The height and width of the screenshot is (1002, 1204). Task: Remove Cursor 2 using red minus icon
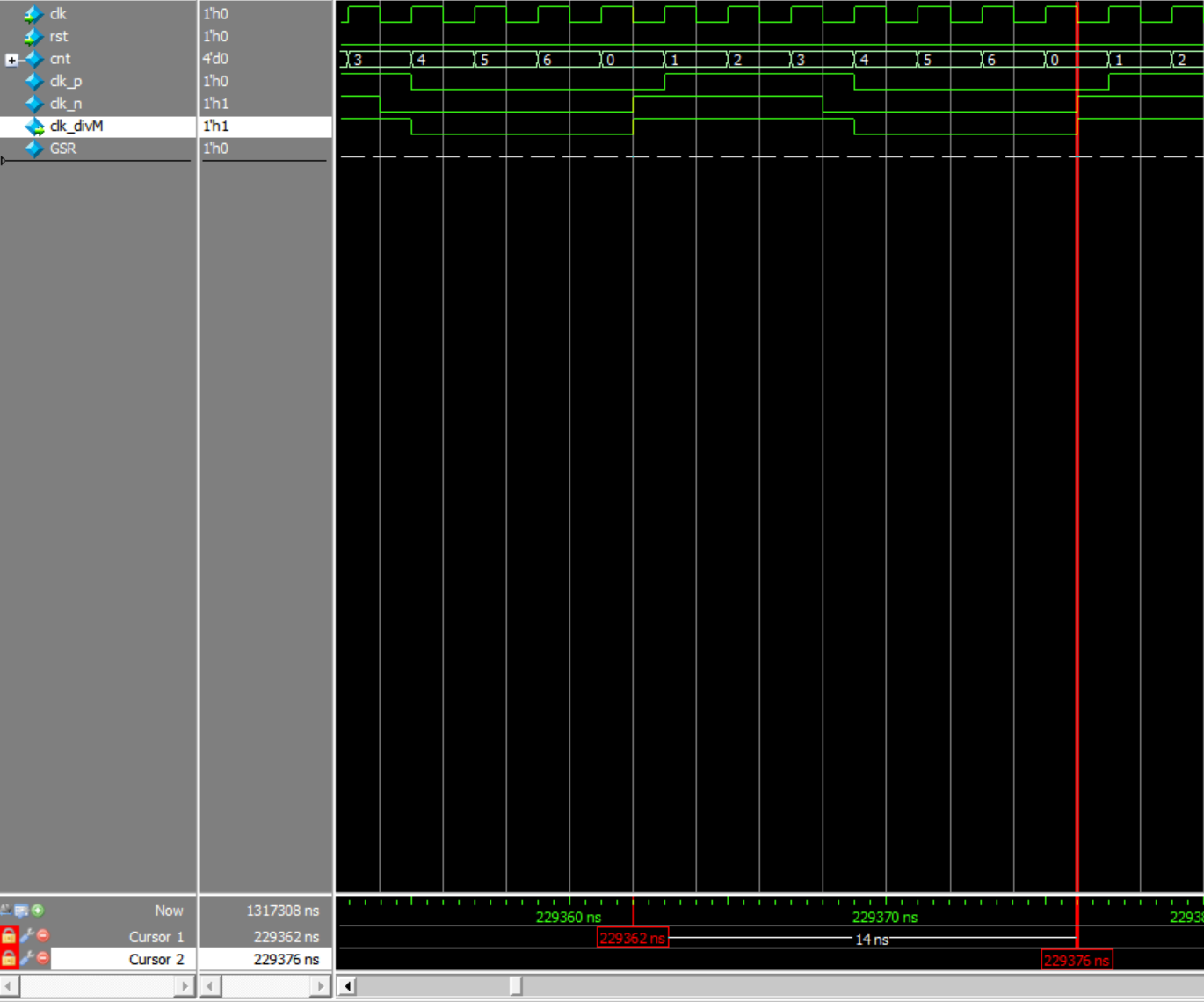[42, 958]
